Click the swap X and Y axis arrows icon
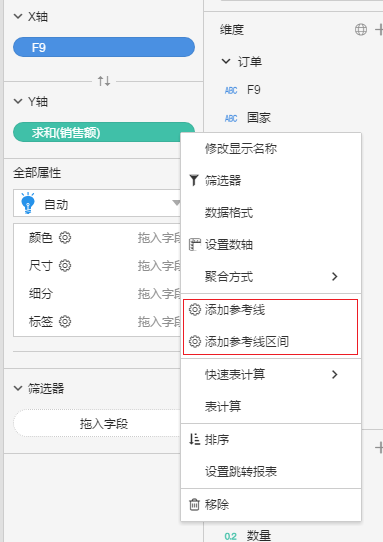 (104, 81)
